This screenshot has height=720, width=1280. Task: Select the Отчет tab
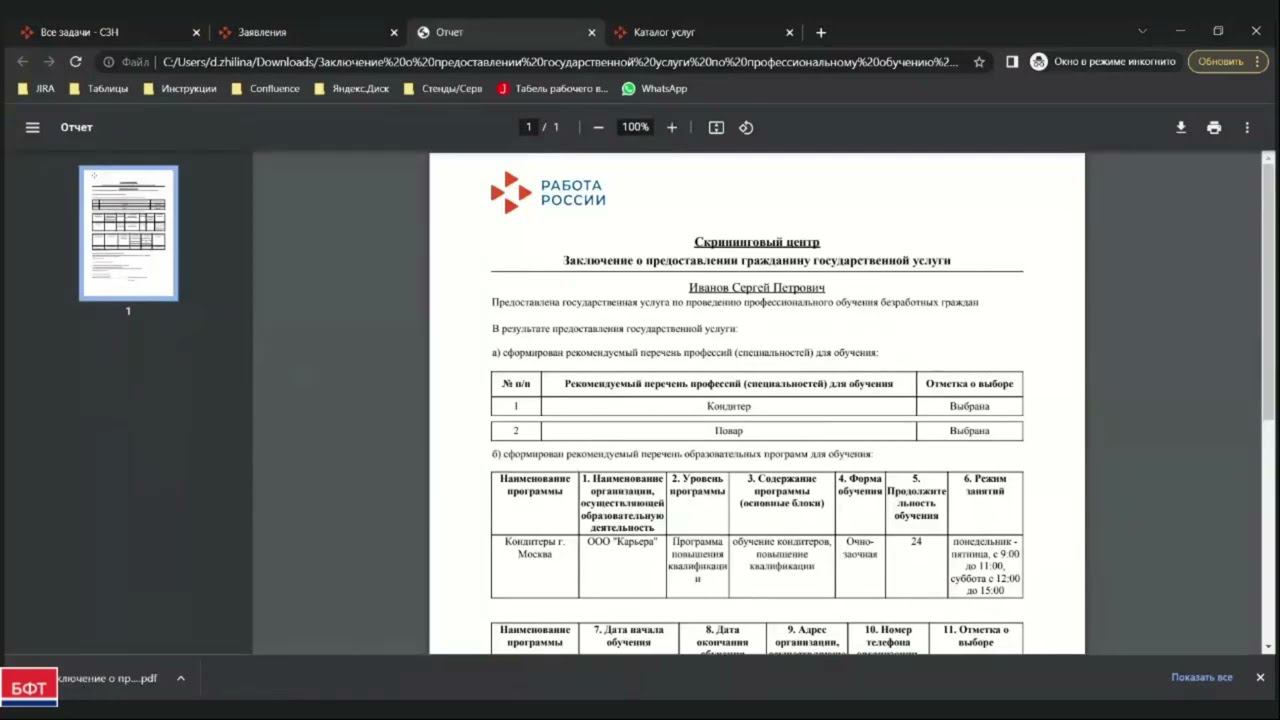pos(506,32)
